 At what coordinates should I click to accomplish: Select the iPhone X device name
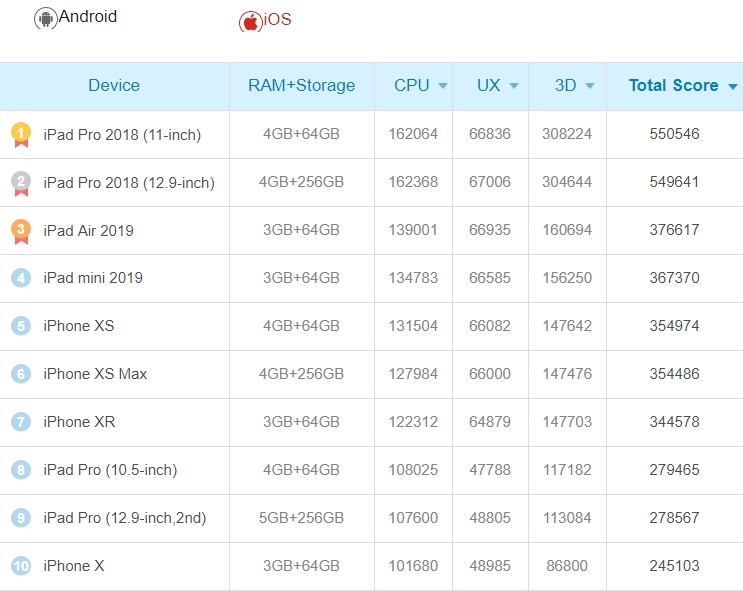click(x=73, y=566)
